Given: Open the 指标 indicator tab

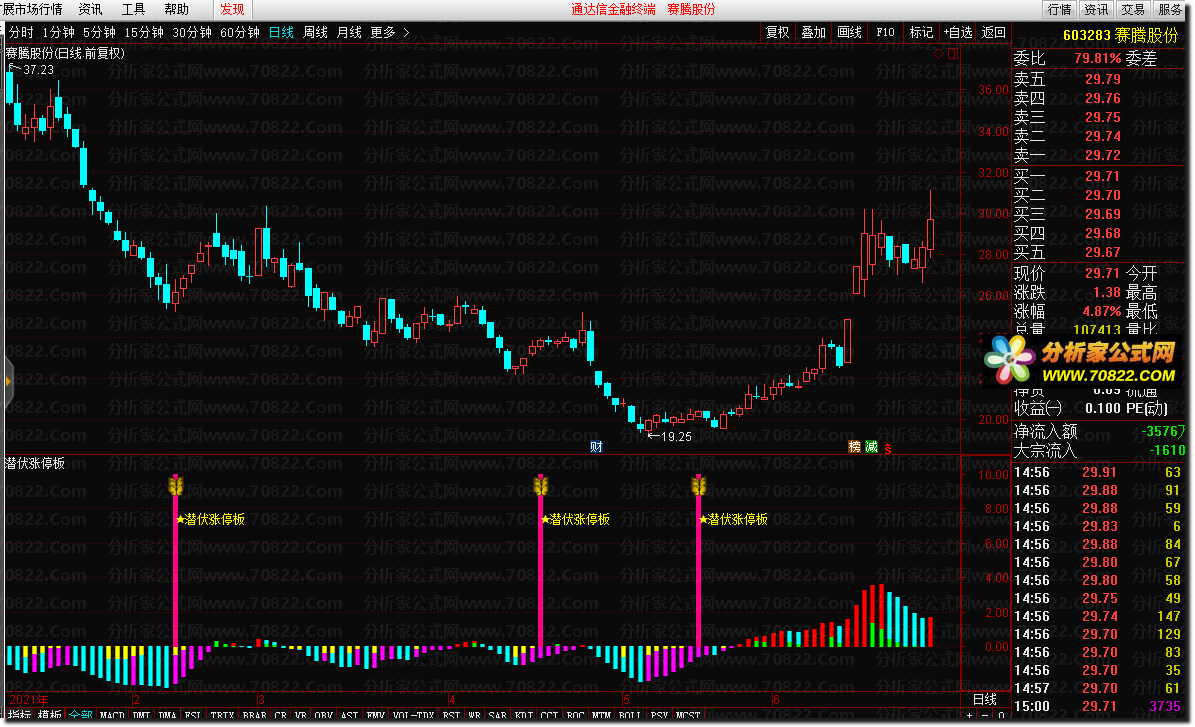Looking at the screenshot, I should click(x=20, y=715).
